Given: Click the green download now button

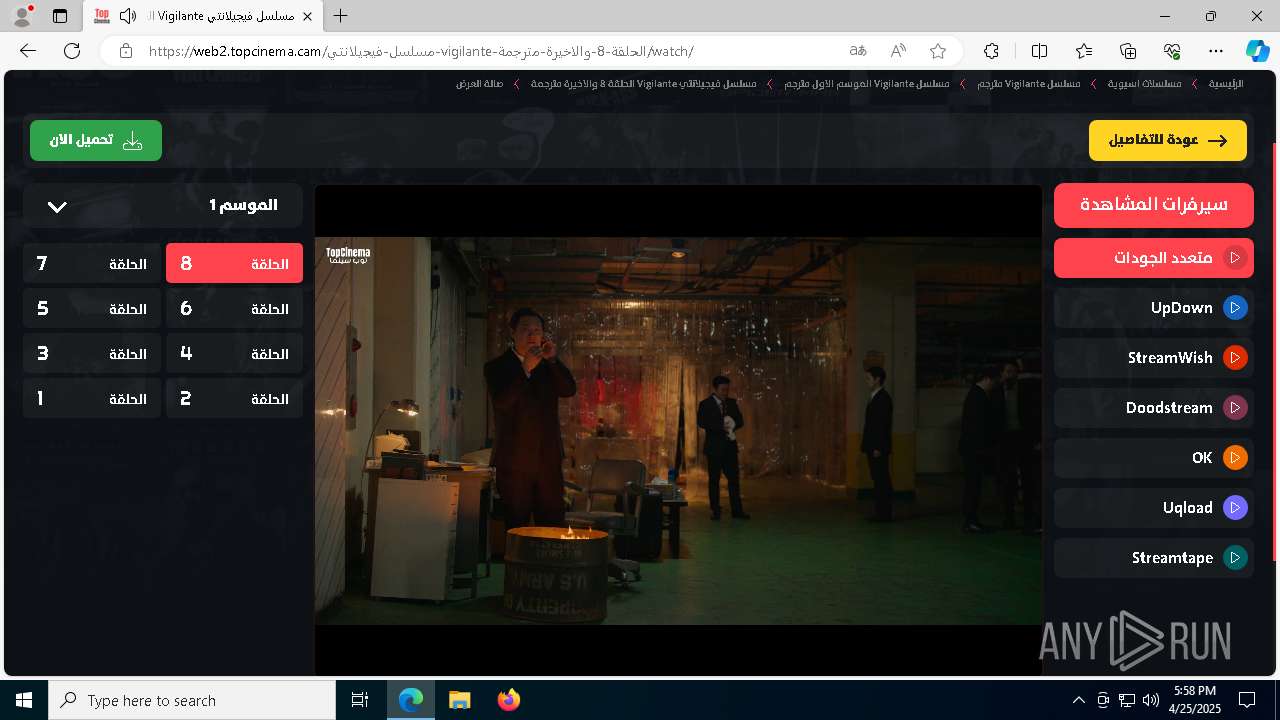Looking at the screenshot, I should point(96,141).
